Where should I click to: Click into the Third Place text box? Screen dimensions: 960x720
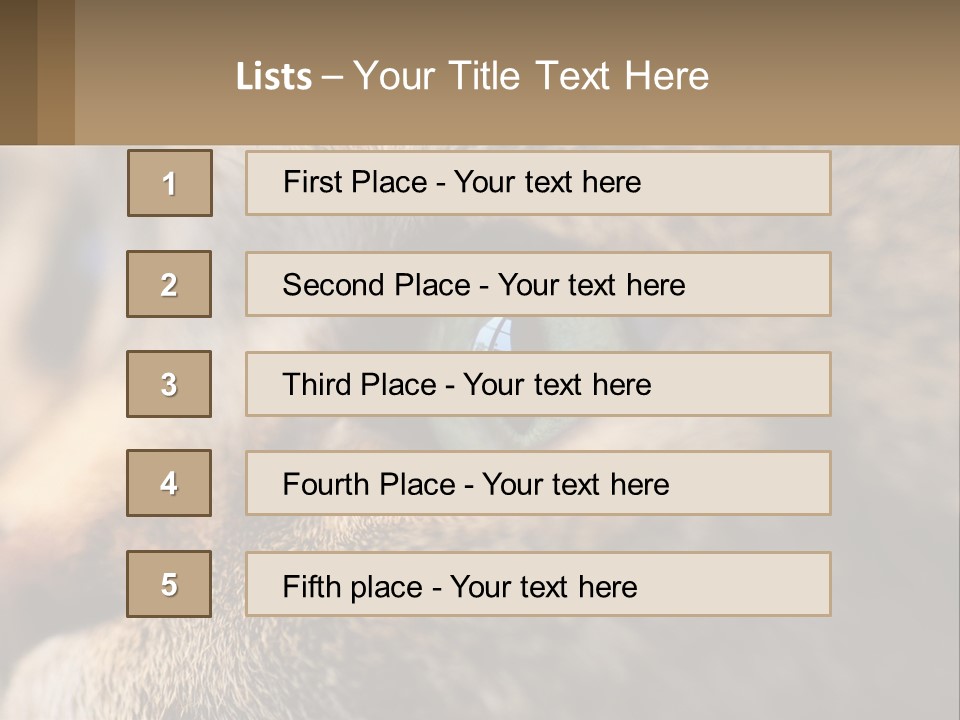(538, 384)
